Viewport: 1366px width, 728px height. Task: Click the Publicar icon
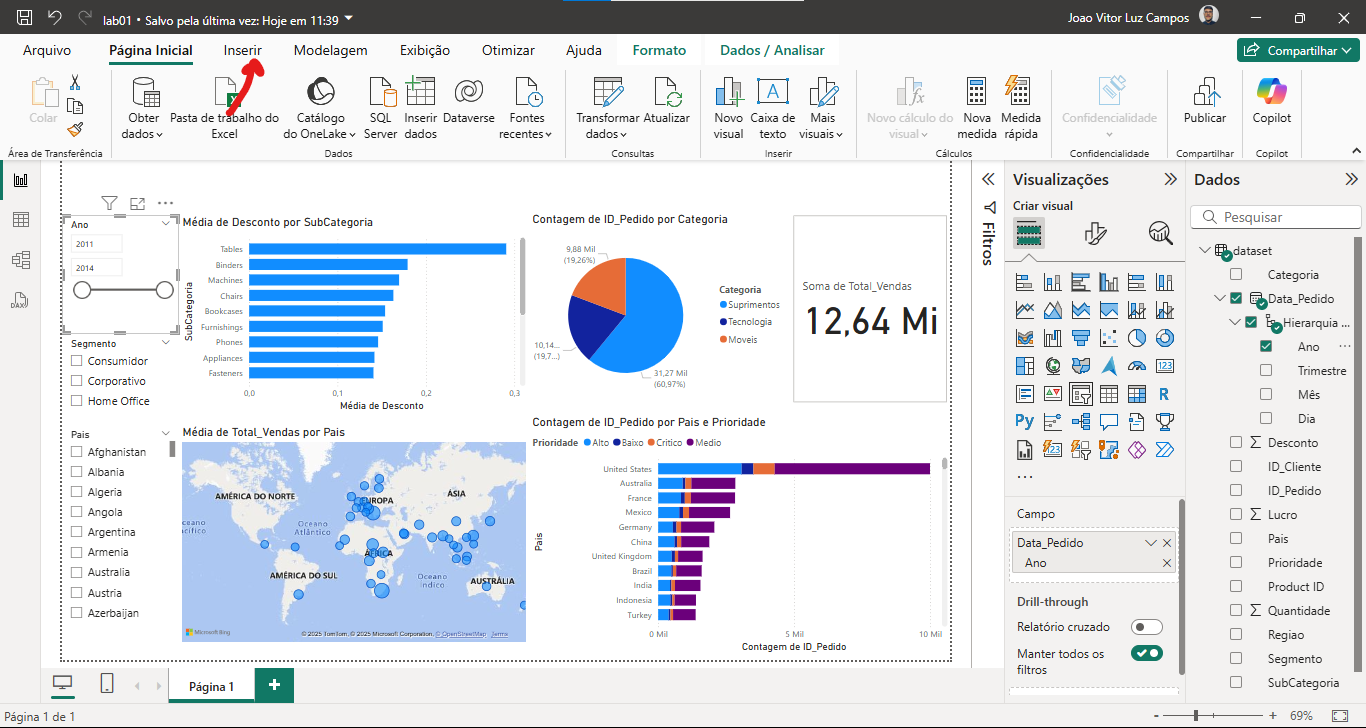coord(1205,92)
